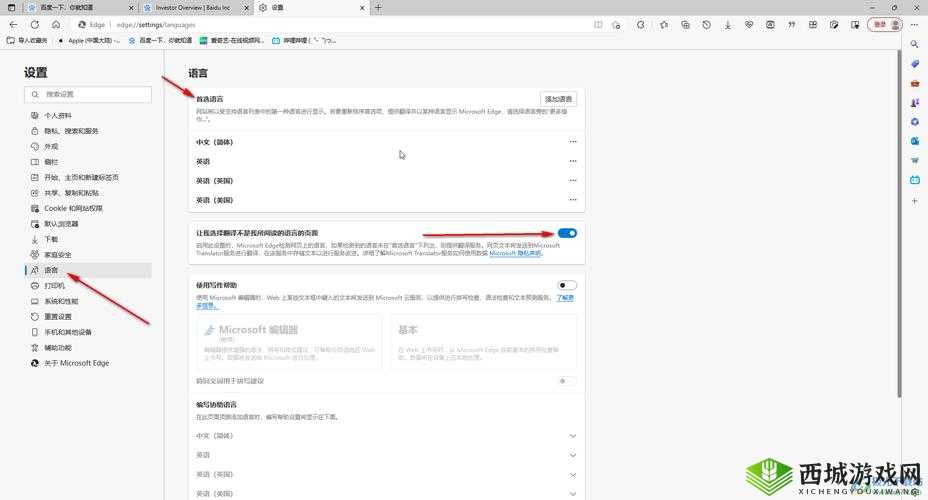928x500 pixels.
Task: Click the 登录 profile sign-in button
Action: click(x=878, y=24)
